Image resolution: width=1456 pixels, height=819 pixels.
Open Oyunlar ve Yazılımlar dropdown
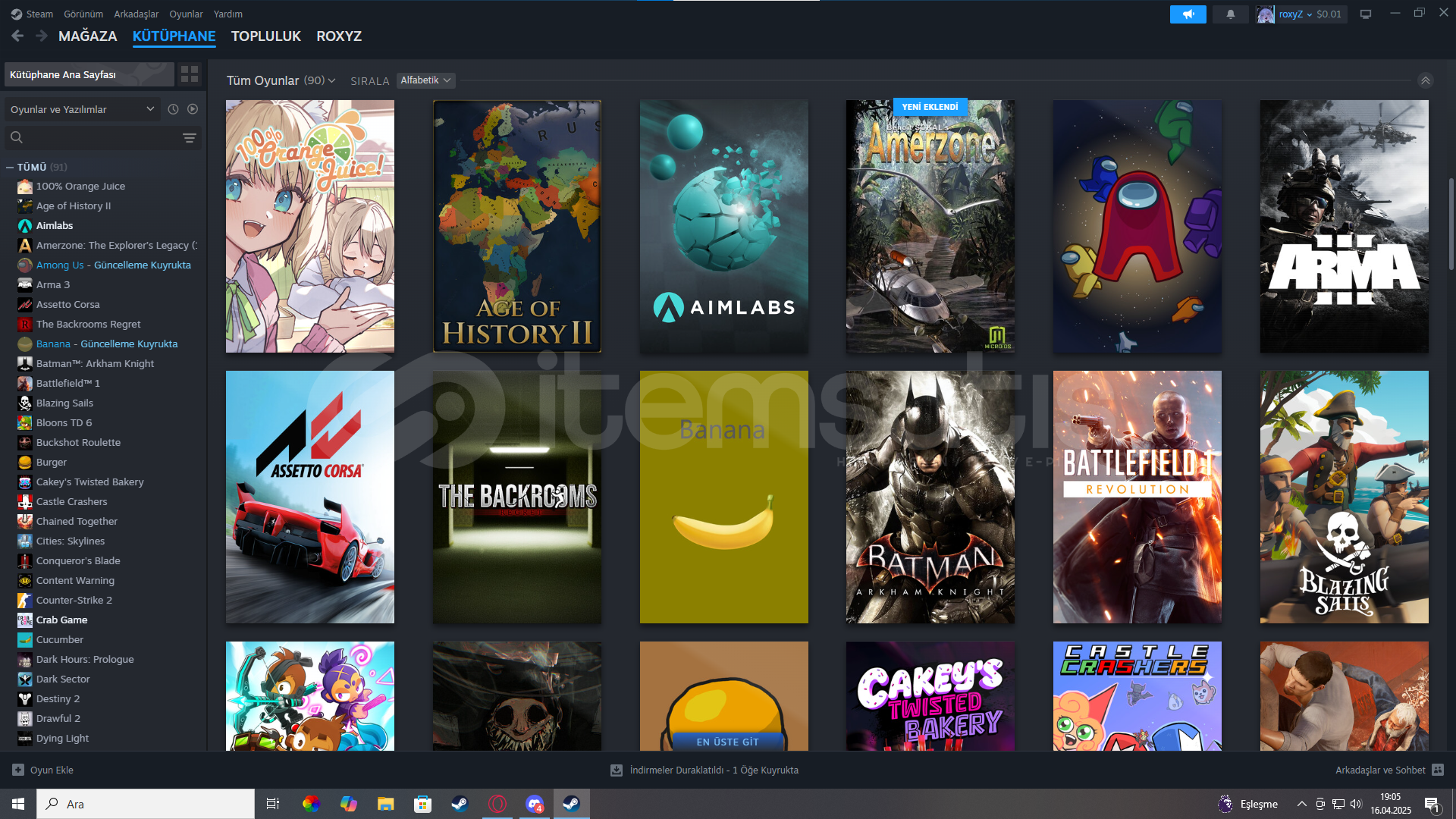(x=82, y=109)
